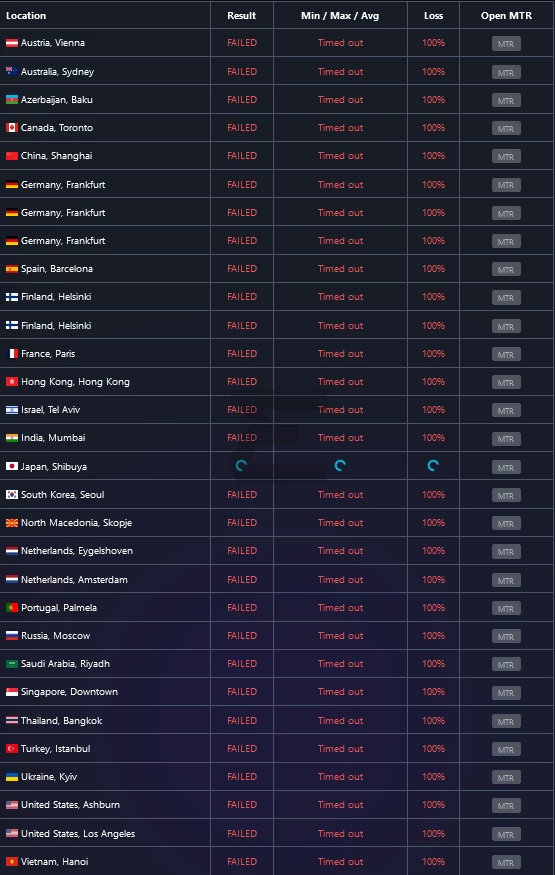555x875 pixels.
Task: Open MTR for Turkey, Istanbul
Action: 506,749
